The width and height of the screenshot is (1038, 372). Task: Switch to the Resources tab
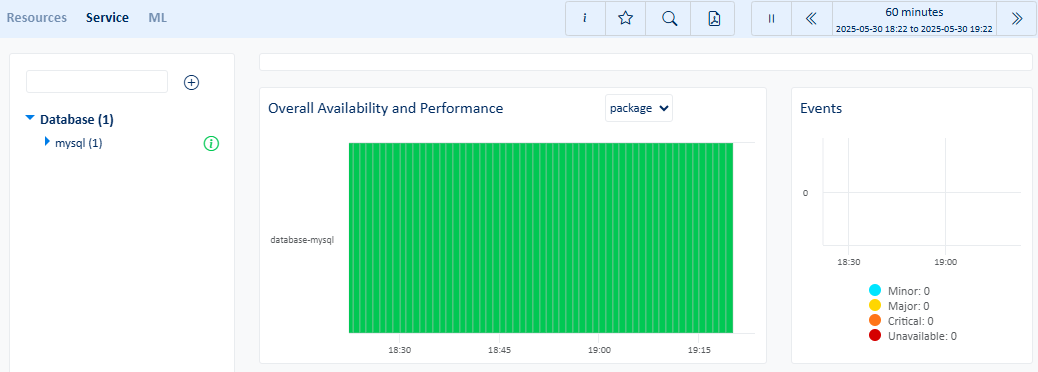coord(36,18)
